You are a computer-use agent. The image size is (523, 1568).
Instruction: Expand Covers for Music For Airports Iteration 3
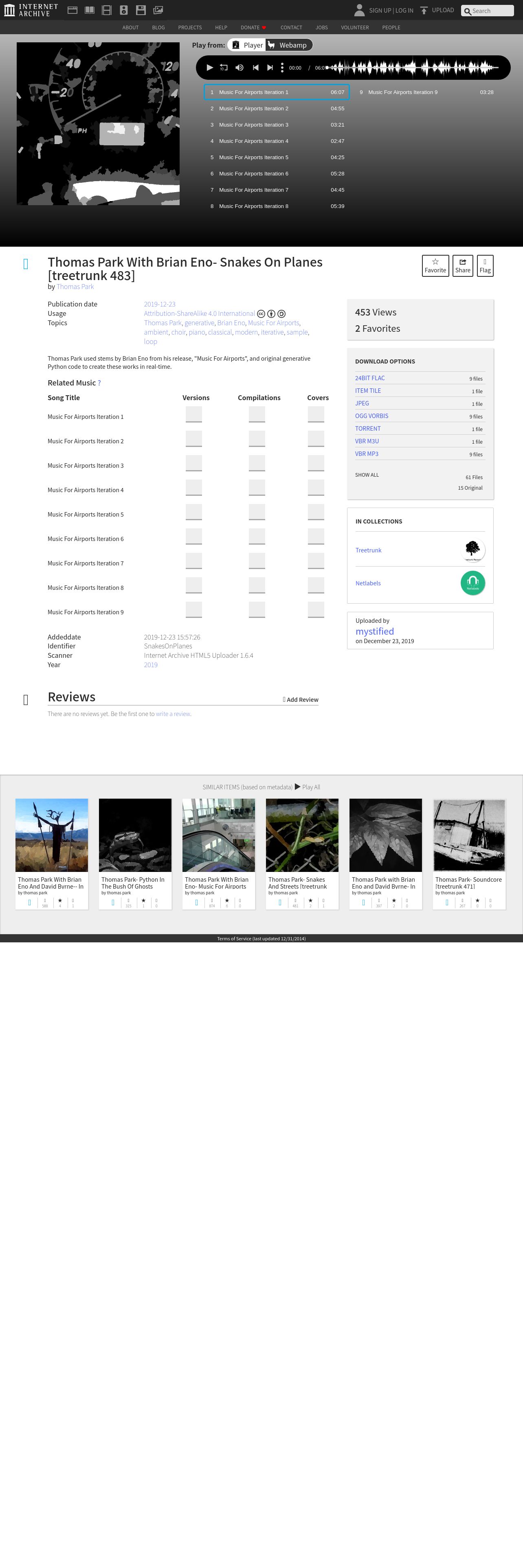316,463
